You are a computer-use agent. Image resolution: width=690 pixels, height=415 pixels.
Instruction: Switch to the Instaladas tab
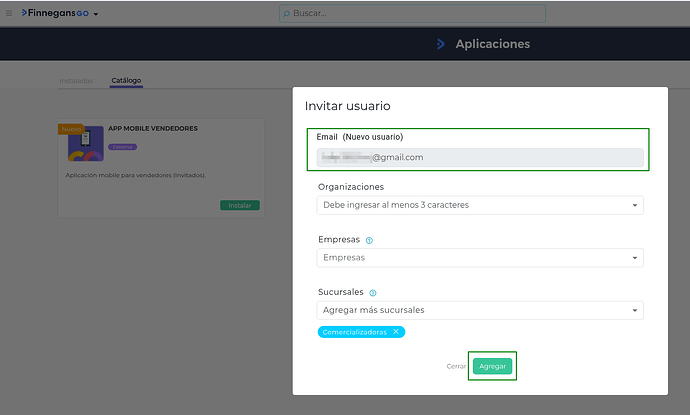click(x=77, y=80)
